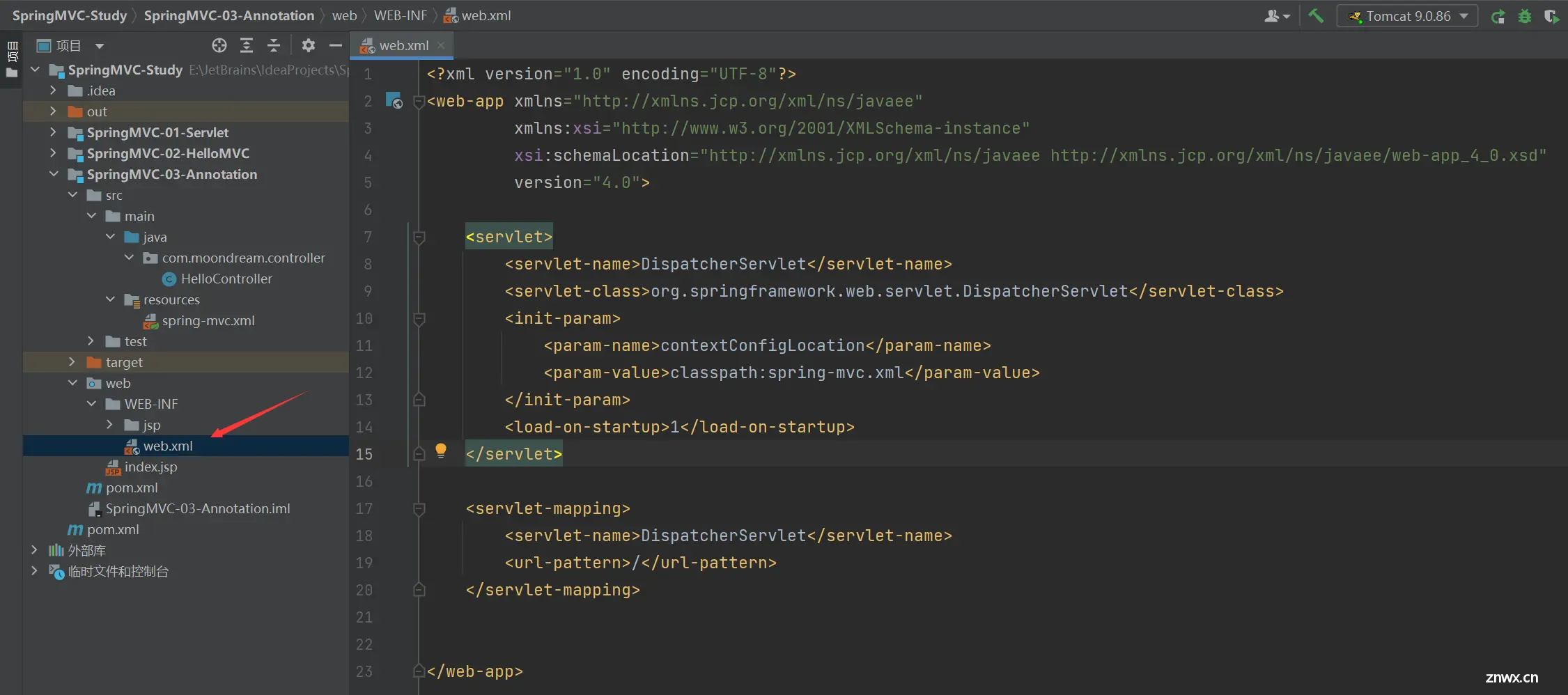1568x695 pixels.
Task: Collapse the com.moondream.controller package
Action: (x=129, y=258)
